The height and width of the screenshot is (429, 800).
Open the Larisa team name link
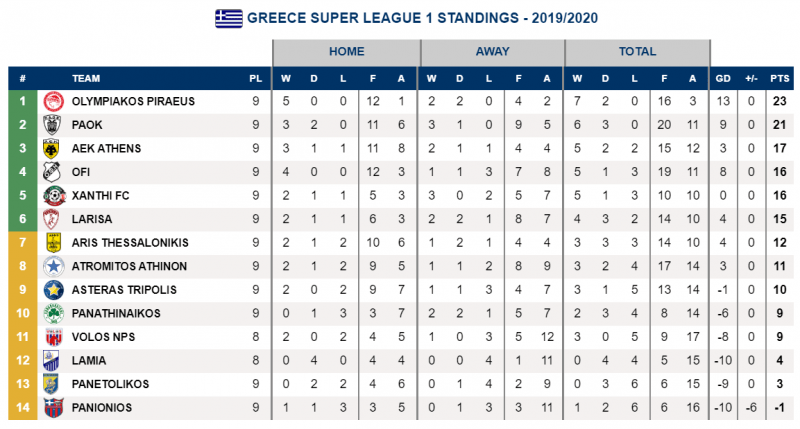[92, 219]
